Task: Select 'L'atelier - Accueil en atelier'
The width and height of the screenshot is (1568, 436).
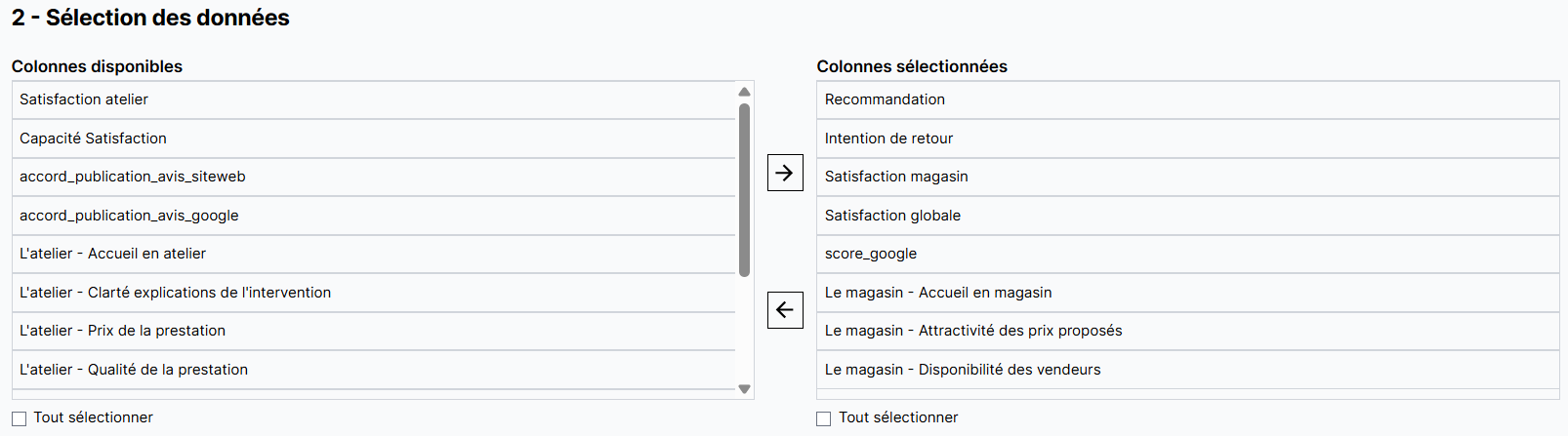Action: tap(112, 254)
